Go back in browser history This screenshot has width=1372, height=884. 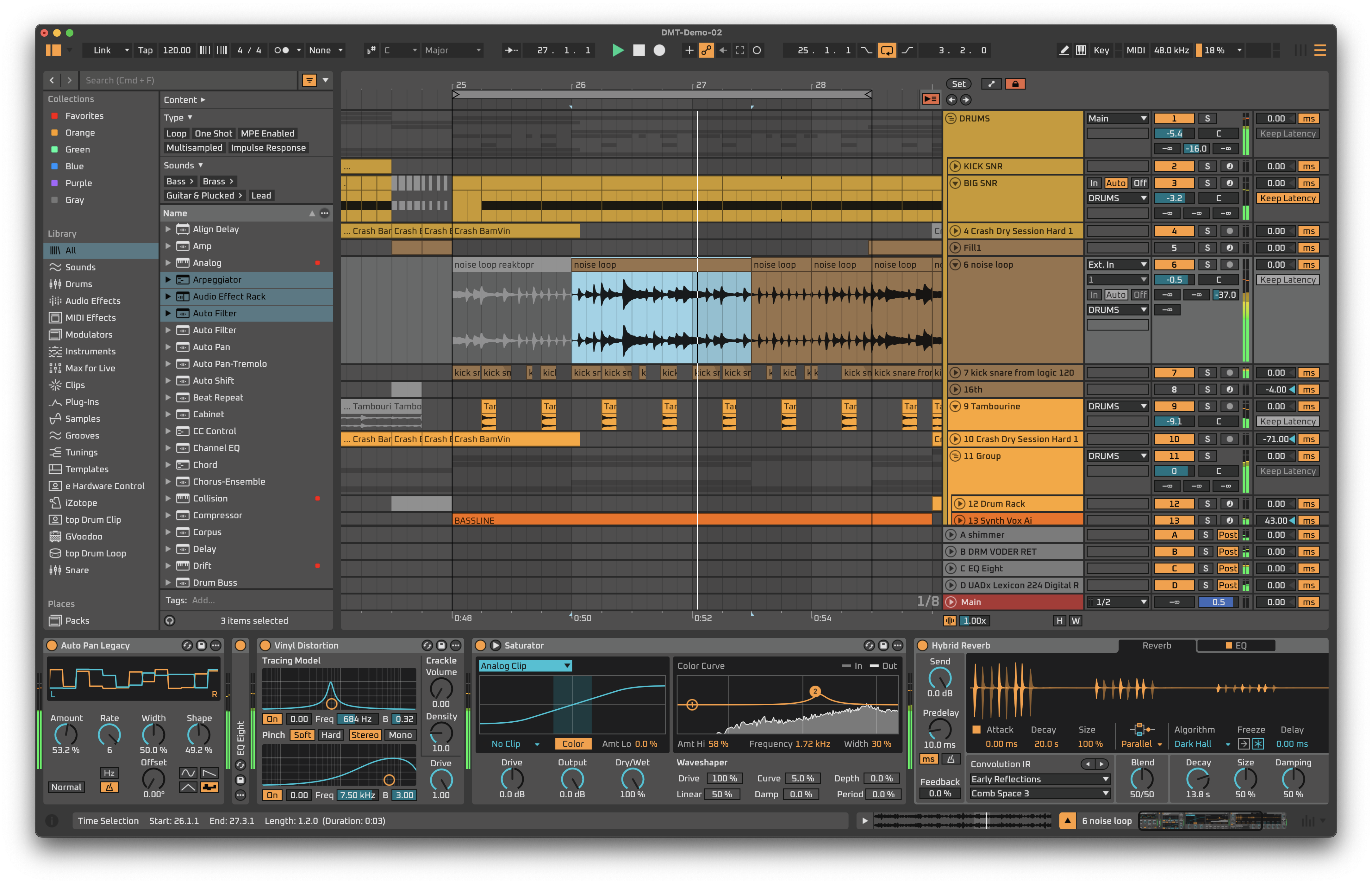point(52,80)
